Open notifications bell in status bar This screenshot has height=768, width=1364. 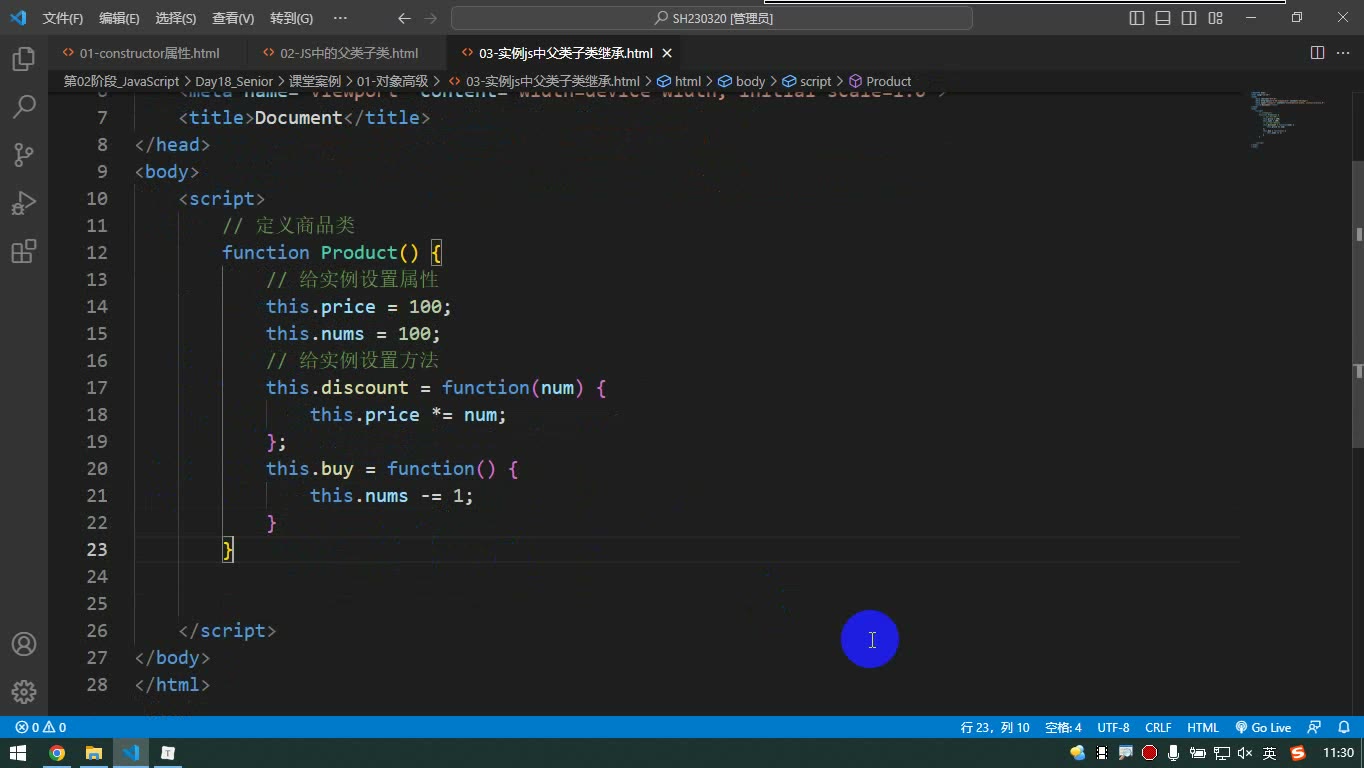point(1342,727)
